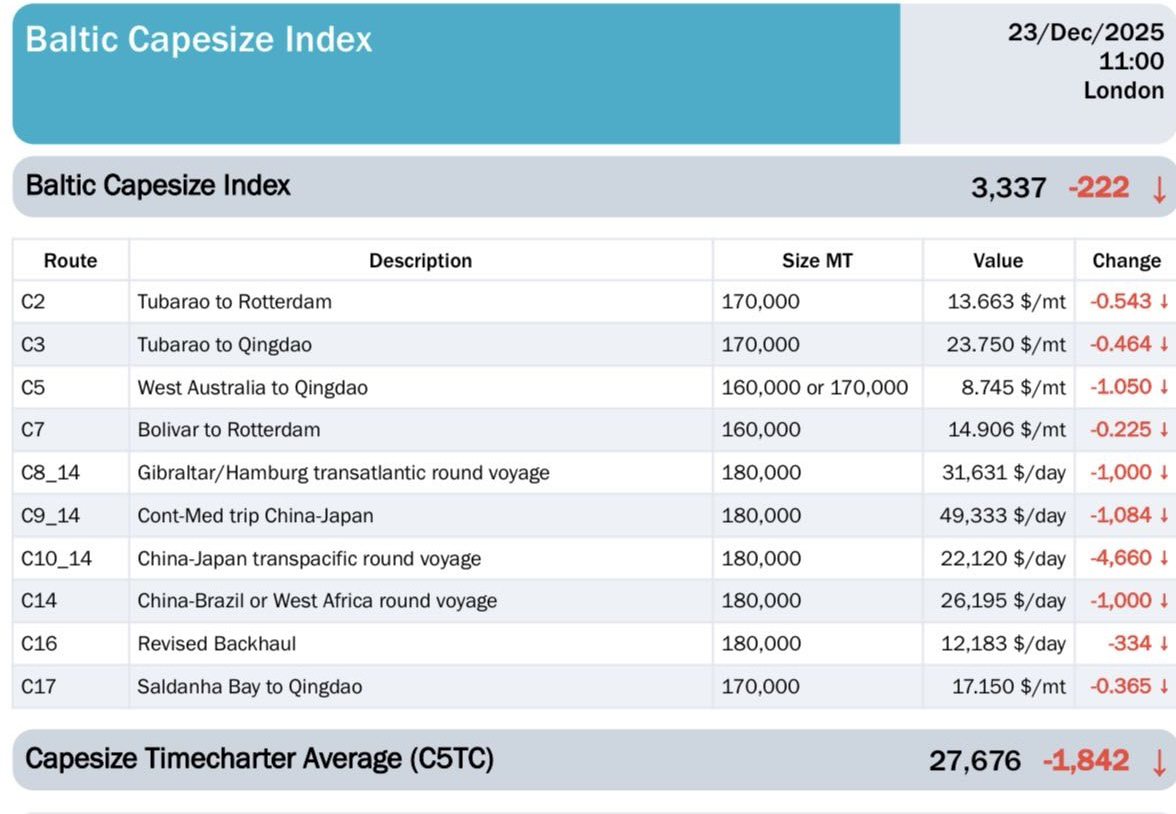Click the Route column header

[x=70, y=260]
